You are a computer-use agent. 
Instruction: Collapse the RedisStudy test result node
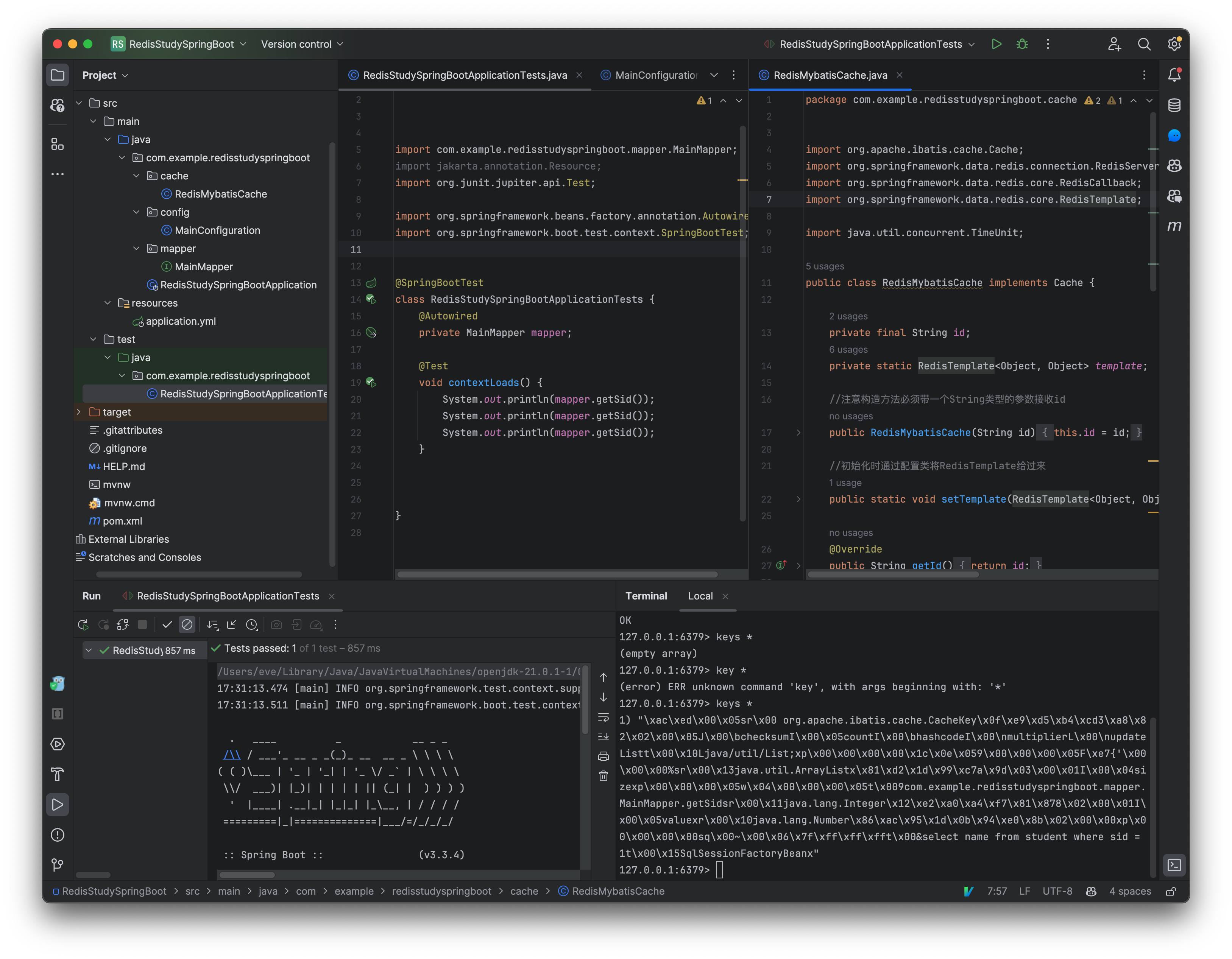pos(89,650)
